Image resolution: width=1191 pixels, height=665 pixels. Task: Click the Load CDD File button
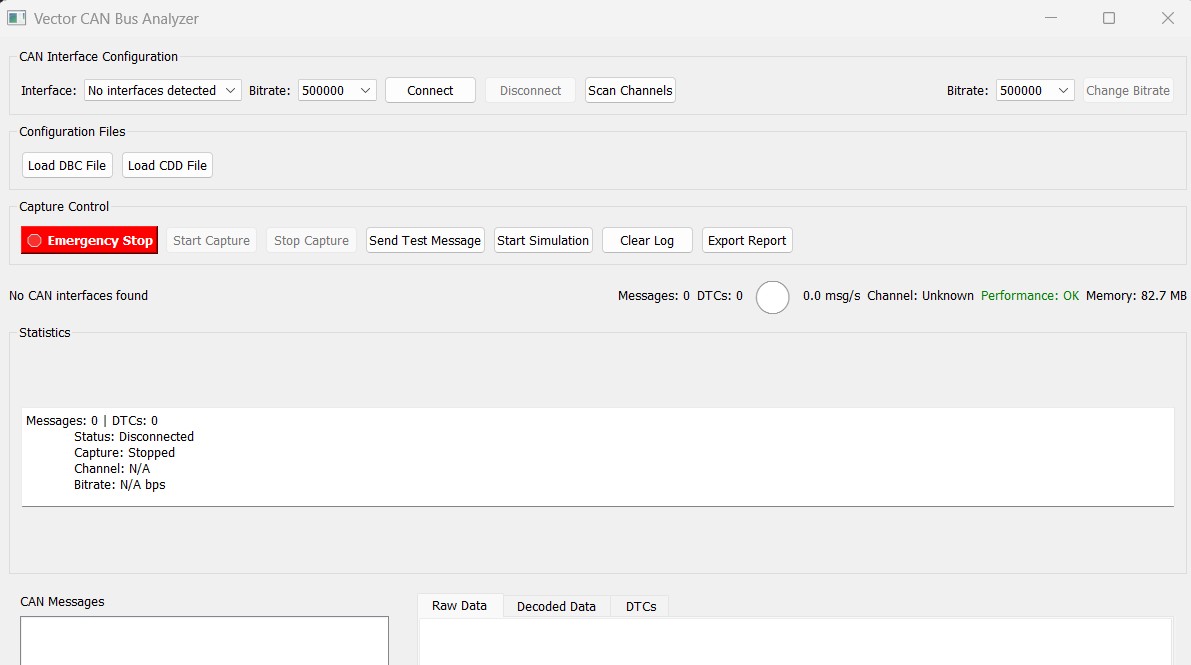click(x=167, y=166)
